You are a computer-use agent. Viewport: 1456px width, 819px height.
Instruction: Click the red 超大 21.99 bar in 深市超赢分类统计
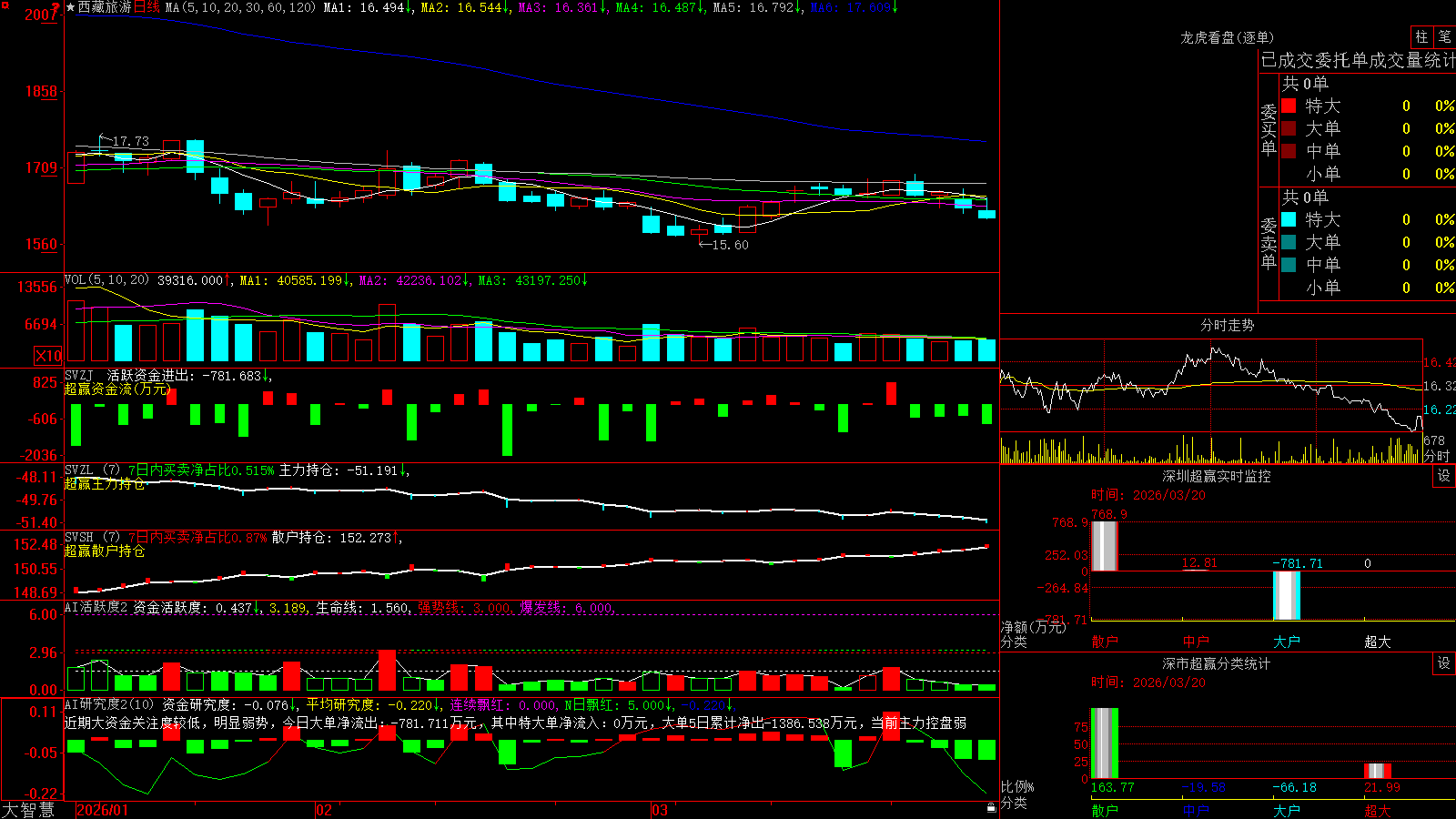pos(1377,771)
